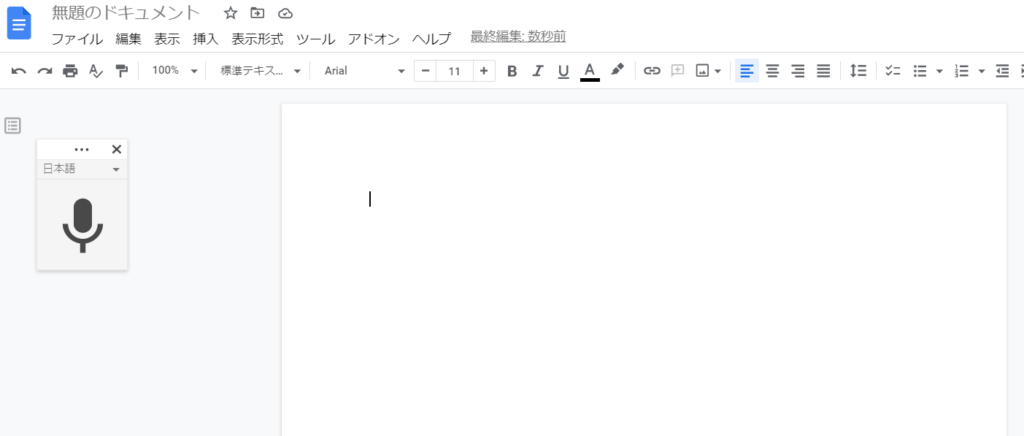Open the 最終編集: 数秒前 version history link
This screenshot has height=436, width=1024.
(518, 37)
